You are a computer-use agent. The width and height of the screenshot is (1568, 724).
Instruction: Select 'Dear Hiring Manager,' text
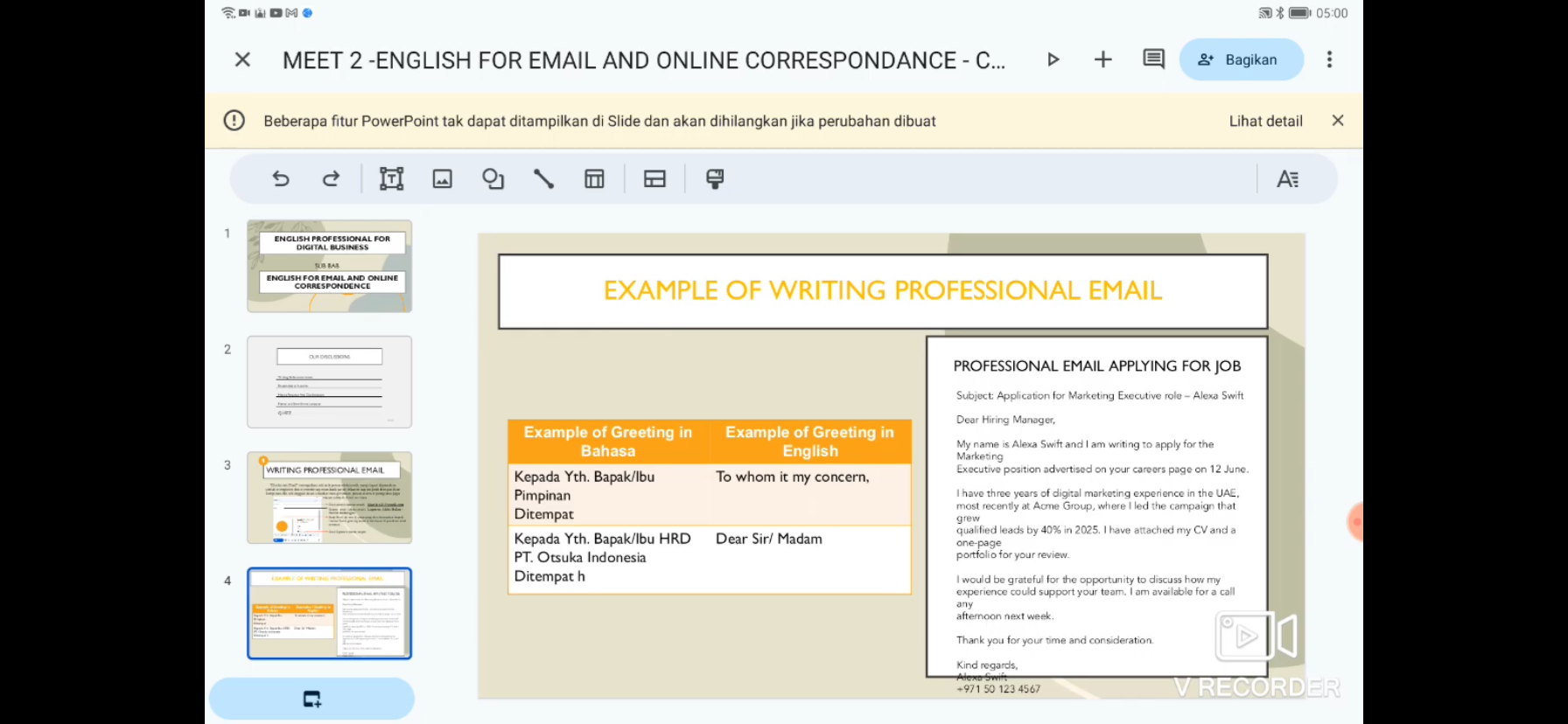pyautogui.click(x=1005, y=420)
